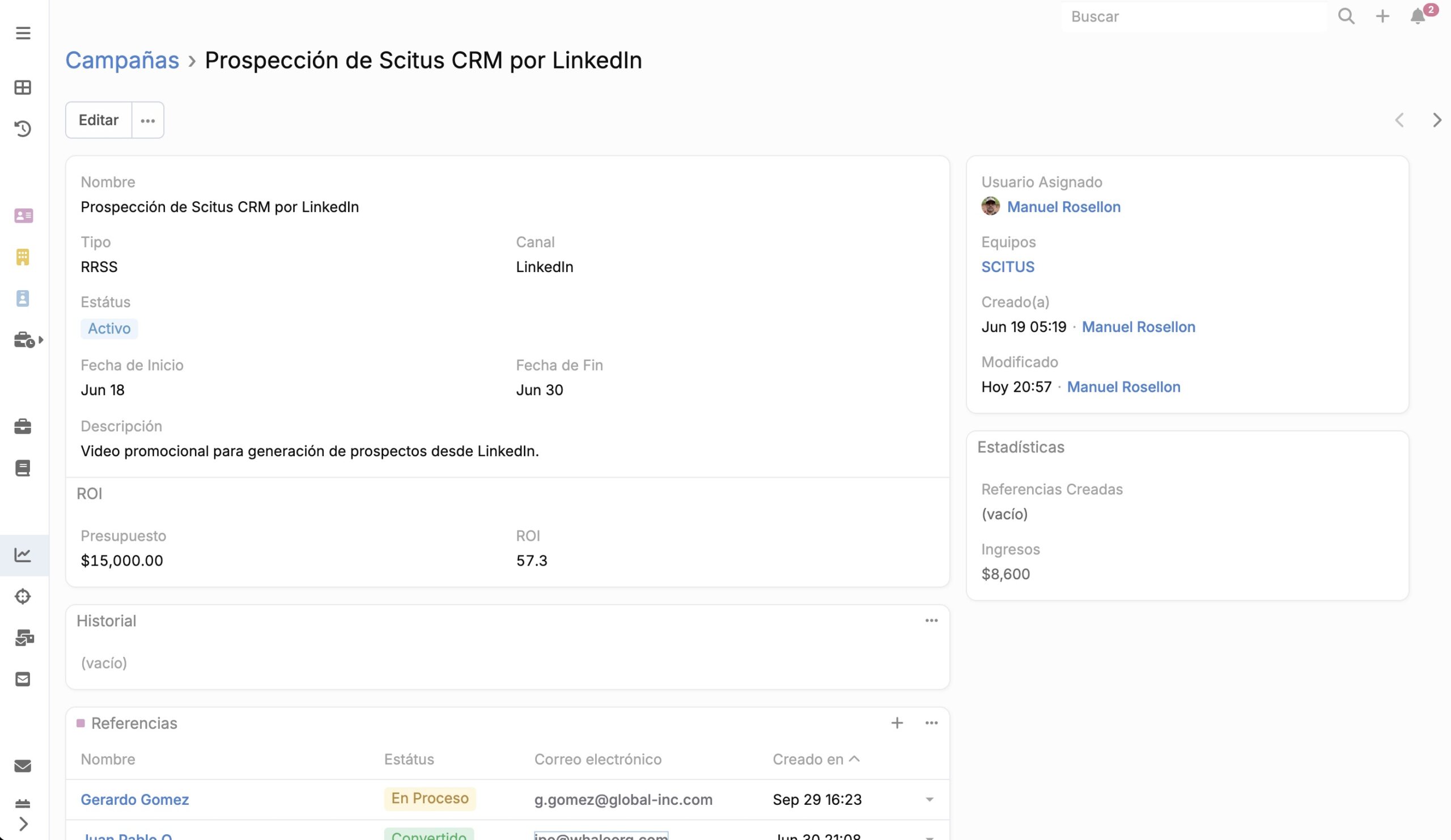Screen dimensions: 1451x840
Task: Click email g.gomez@global-inc.com
Action: [x=623, y=800]
